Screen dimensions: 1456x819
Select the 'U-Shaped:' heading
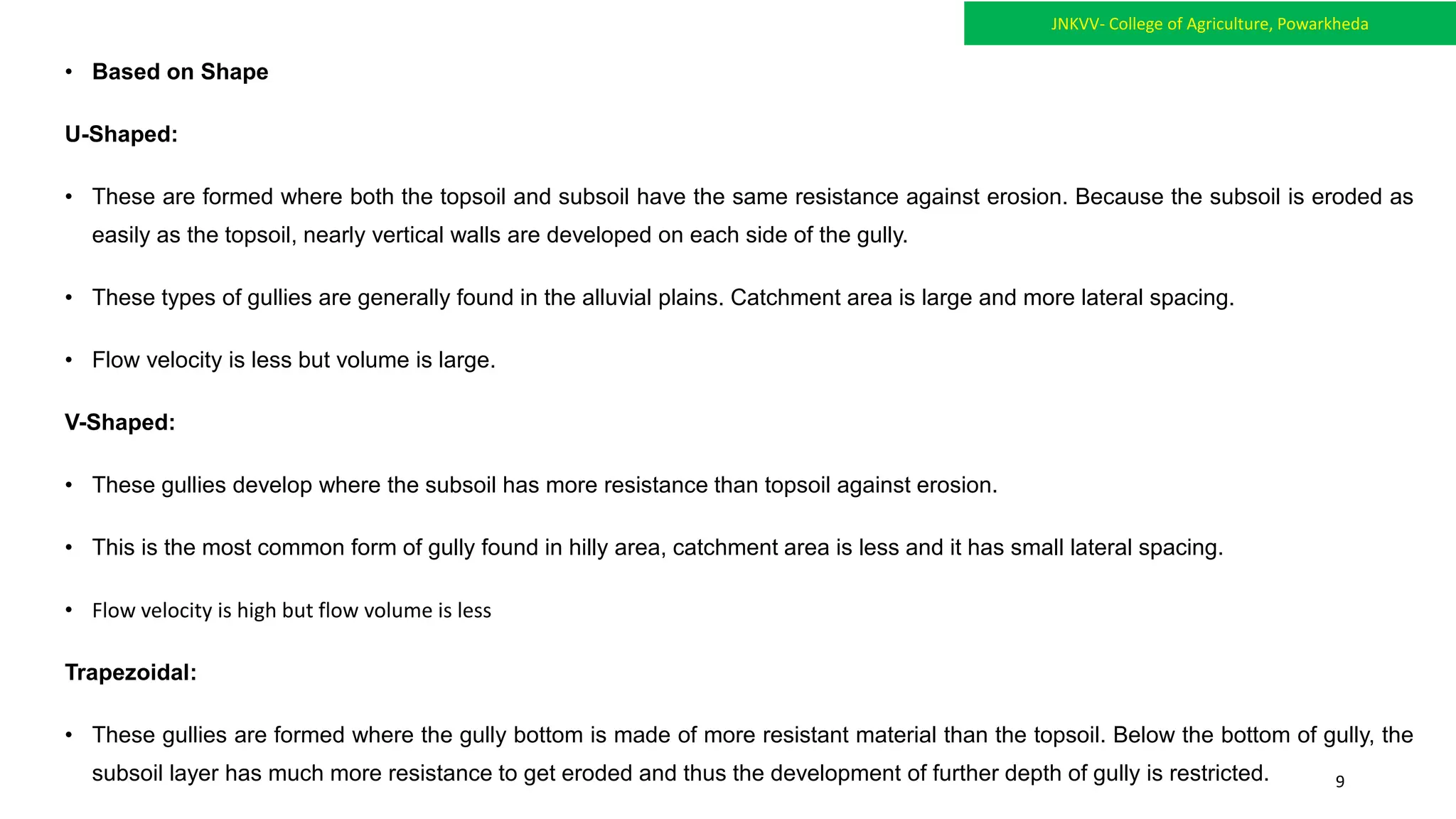tap(121, 134)
